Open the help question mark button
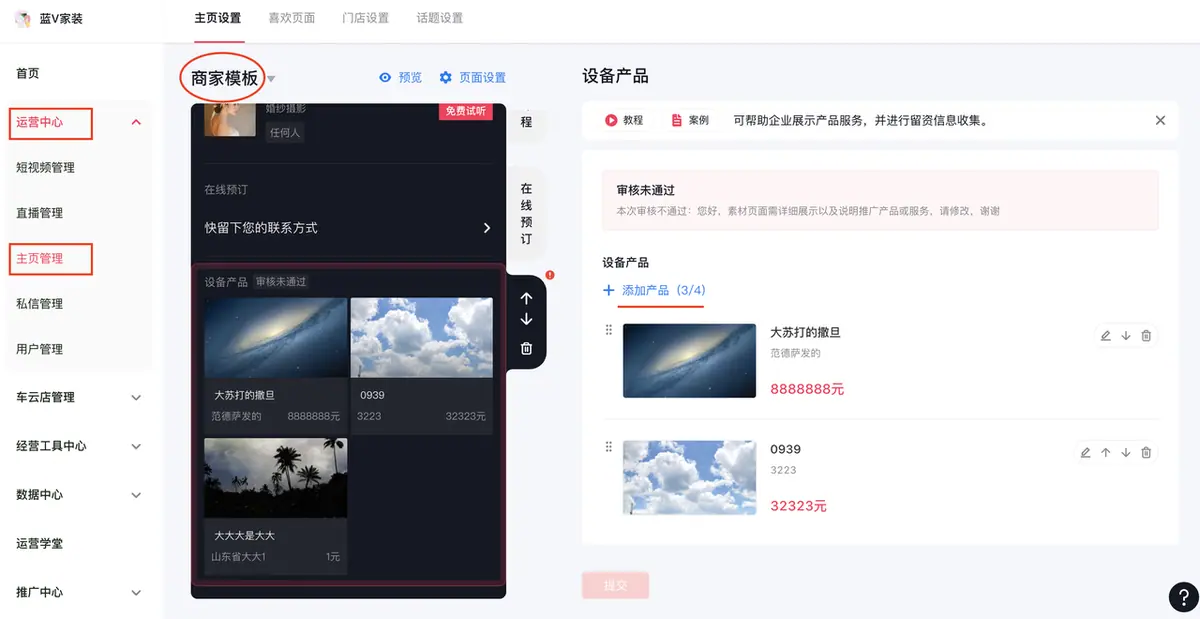Viewport: 1200px width, 619px height. point(1183,597)
